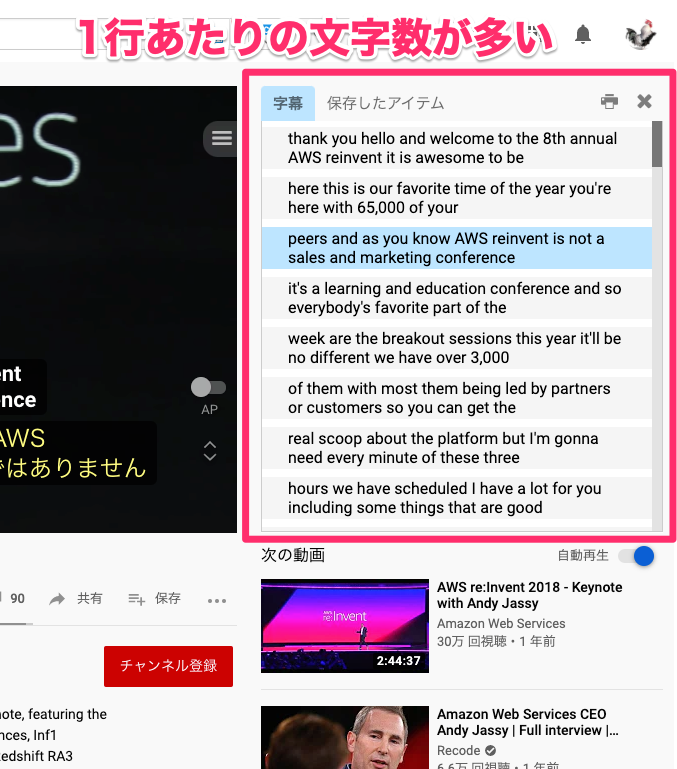Image resolution: width=677 pixels, height=769 pixels.
Task: Open the hamburger menu beside the video
Action: coord(221,138)
